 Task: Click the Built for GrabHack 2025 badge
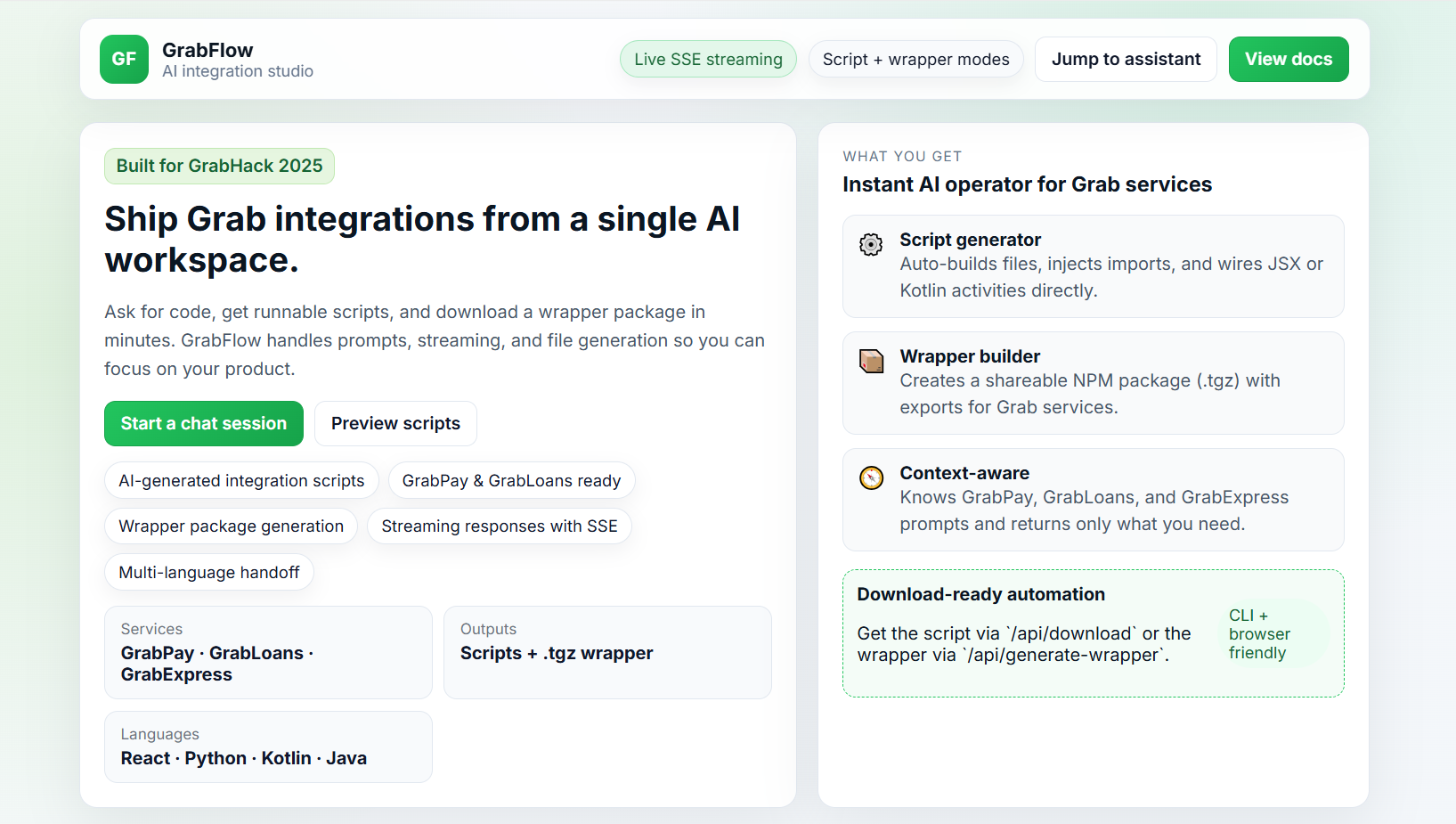219,166
